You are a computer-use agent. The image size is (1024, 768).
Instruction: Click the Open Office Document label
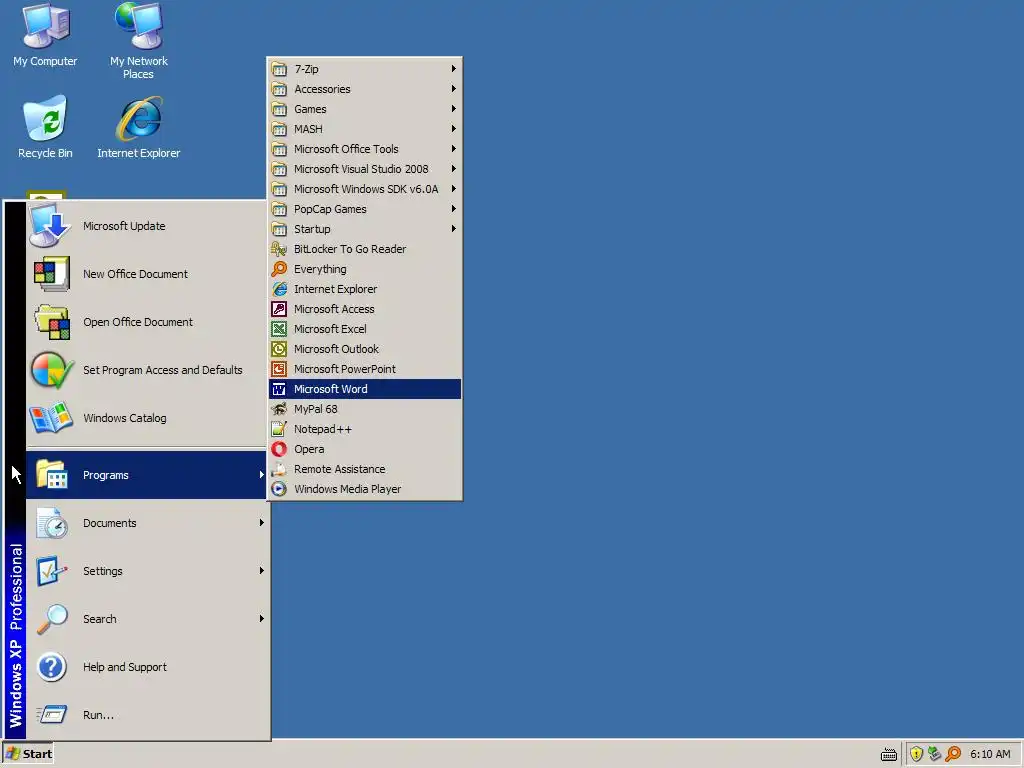138,322
